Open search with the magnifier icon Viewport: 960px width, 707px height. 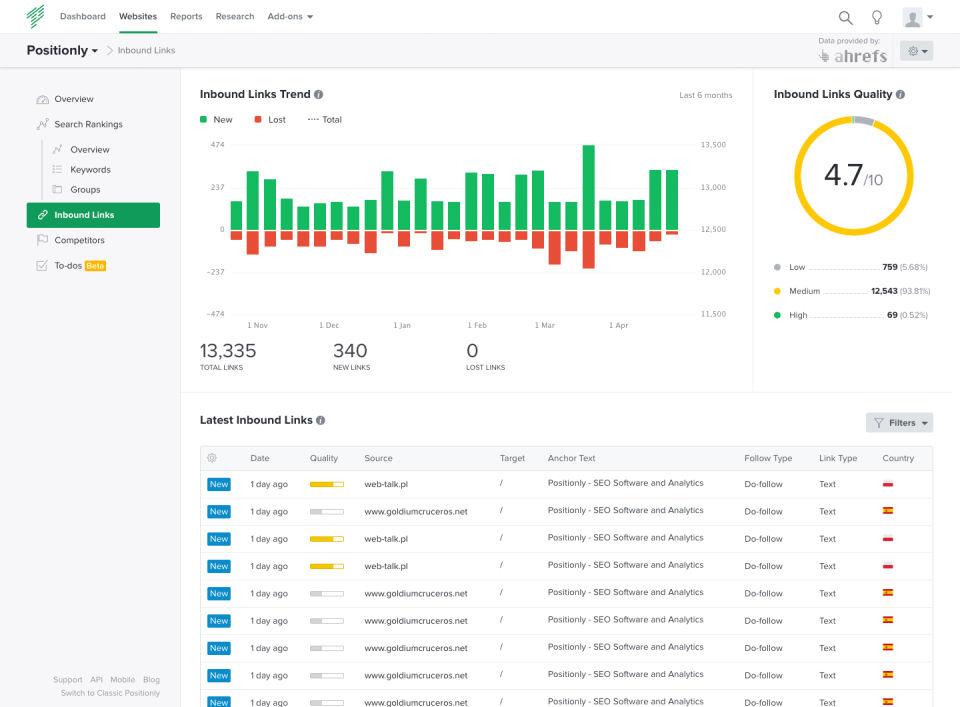[x=845, y=17]
